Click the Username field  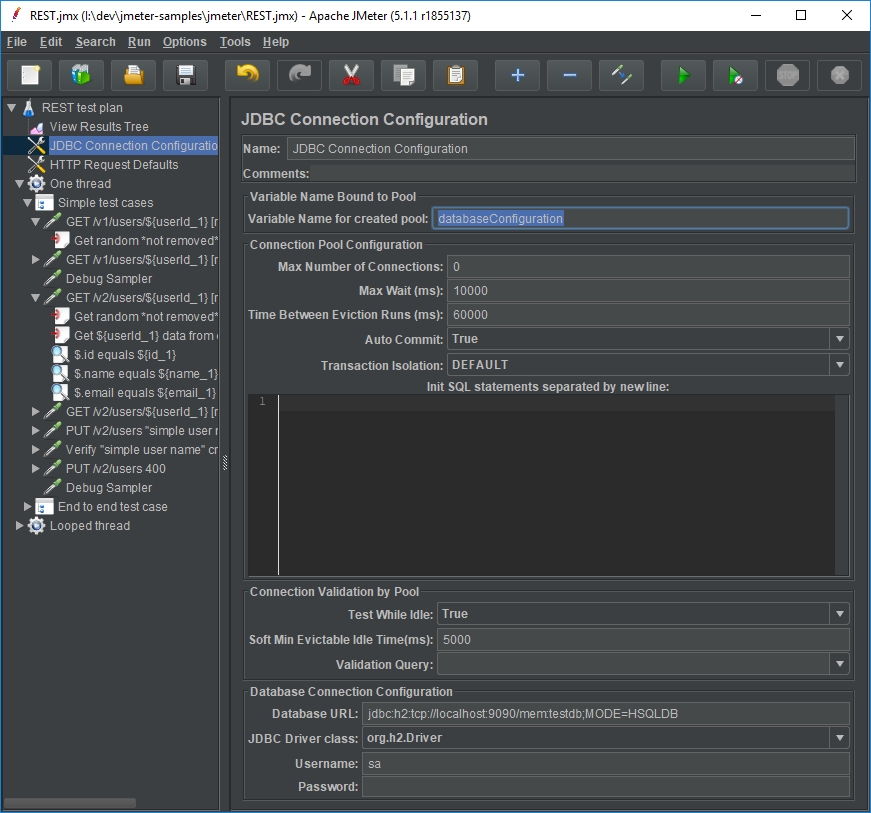tap(605, 764)
